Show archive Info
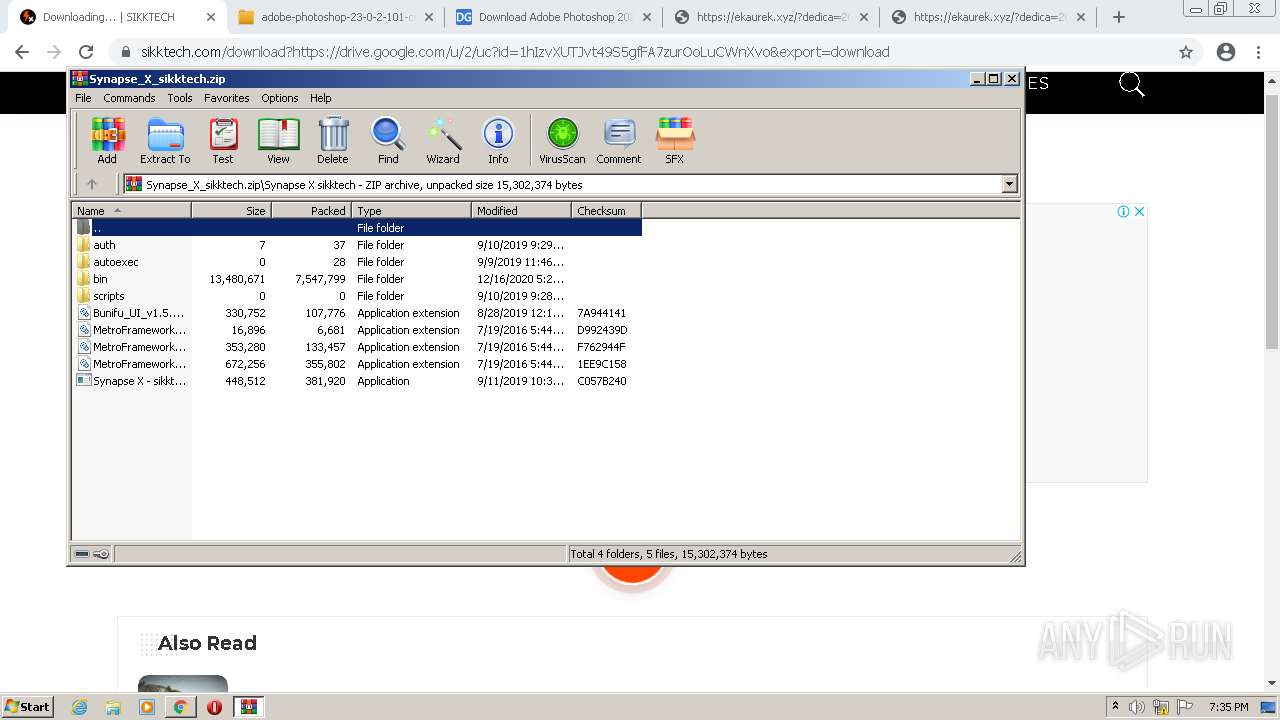This screenshot has width=1280, height=720. 498,140
